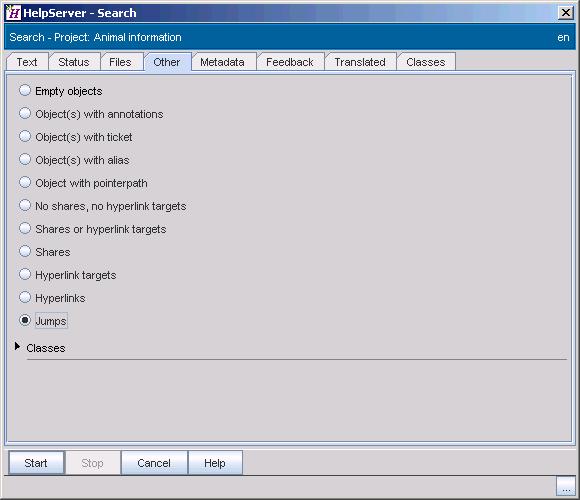Switch to the Text tab
This screenshot has width=580, height=500.
27,62
